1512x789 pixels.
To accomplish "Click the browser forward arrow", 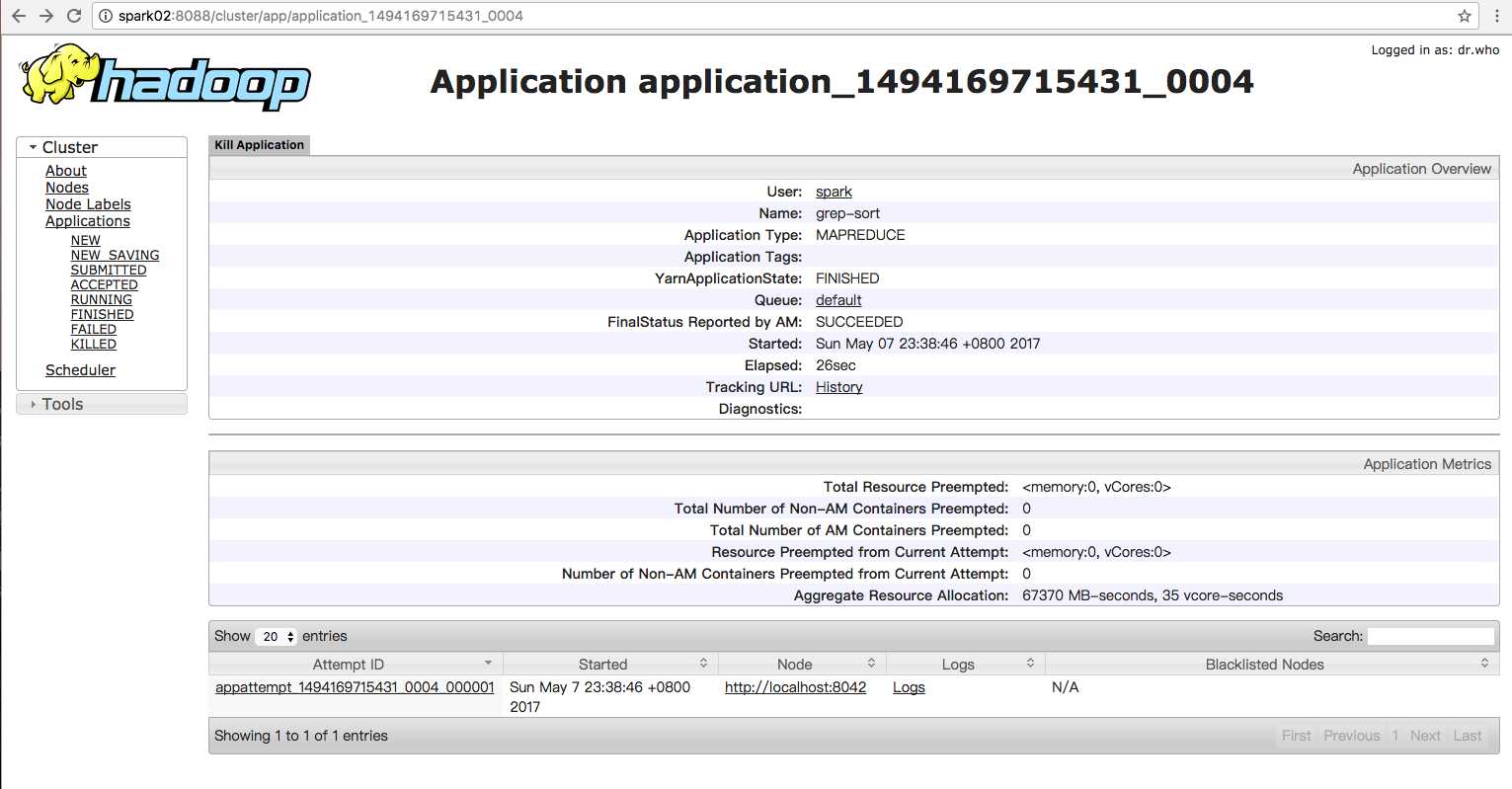I will point(46,16).
